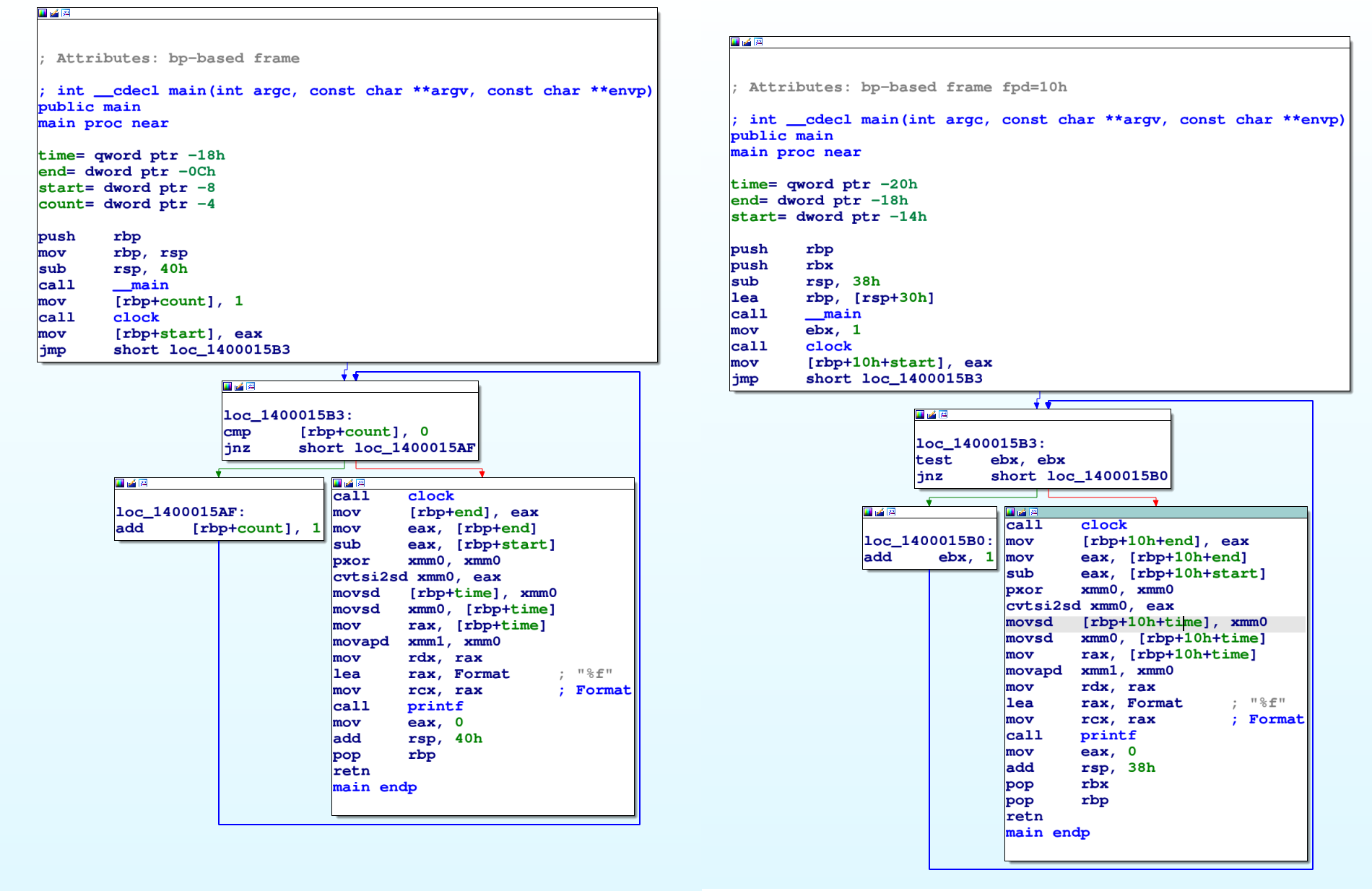The width and height of the screenshot is (1372, 891).
Task: Click the group-nodes icon on the 'fpd=10h' main block
Action: [758, 42]
